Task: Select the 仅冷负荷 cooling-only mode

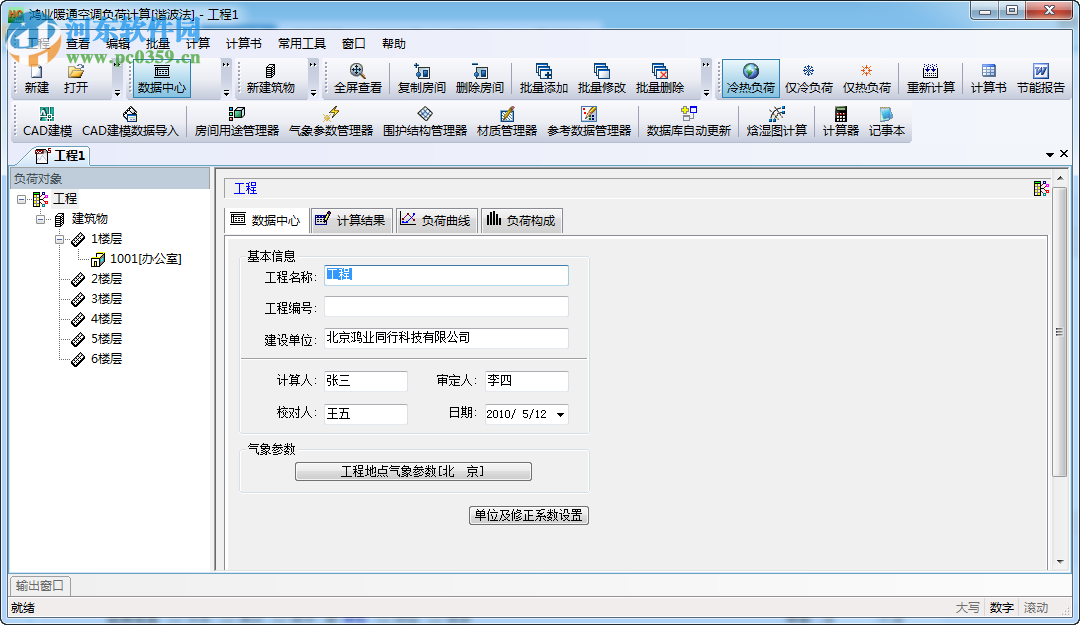Action: coord(809,79)
